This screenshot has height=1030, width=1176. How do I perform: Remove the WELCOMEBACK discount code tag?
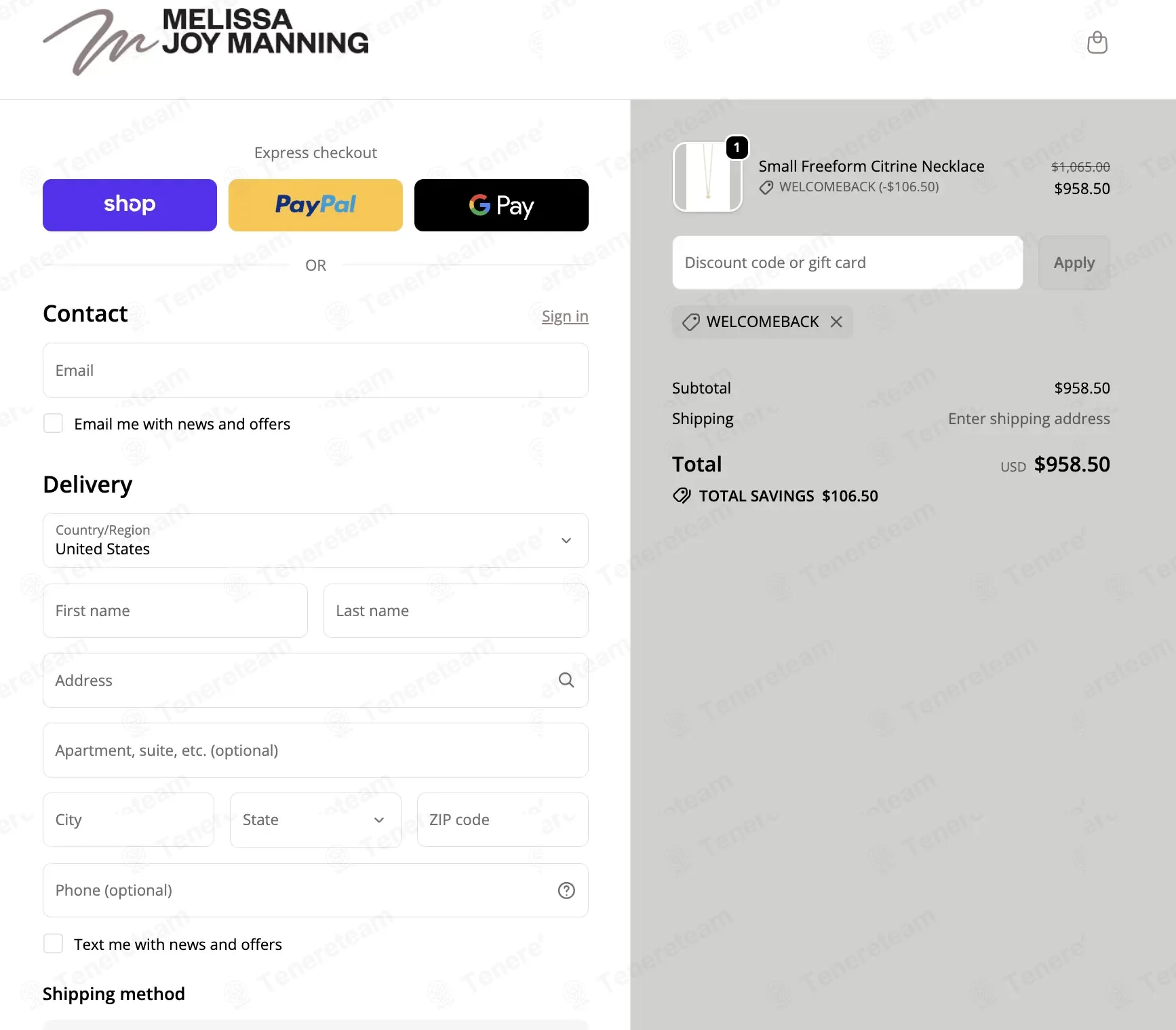(x=836, y=322)
